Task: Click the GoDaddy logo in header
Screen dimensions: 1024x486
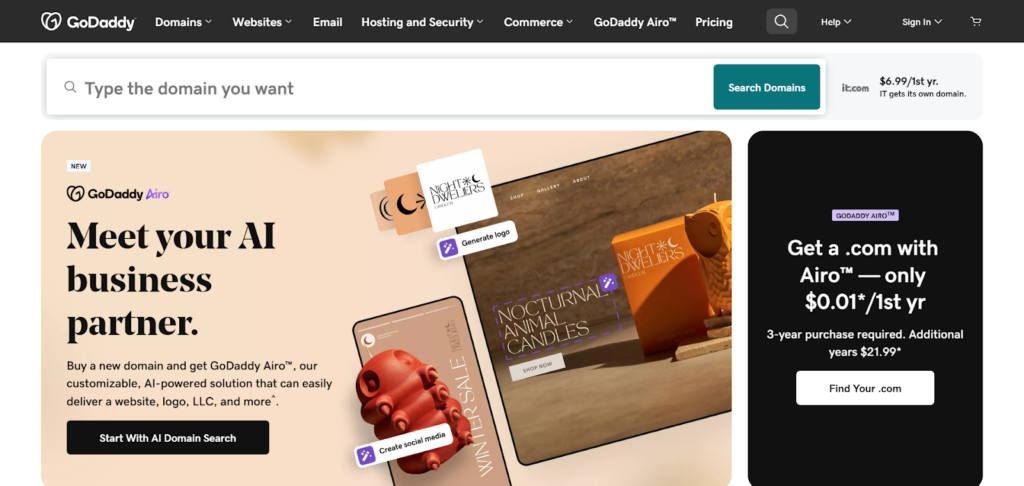Action: tap(88, 22)
